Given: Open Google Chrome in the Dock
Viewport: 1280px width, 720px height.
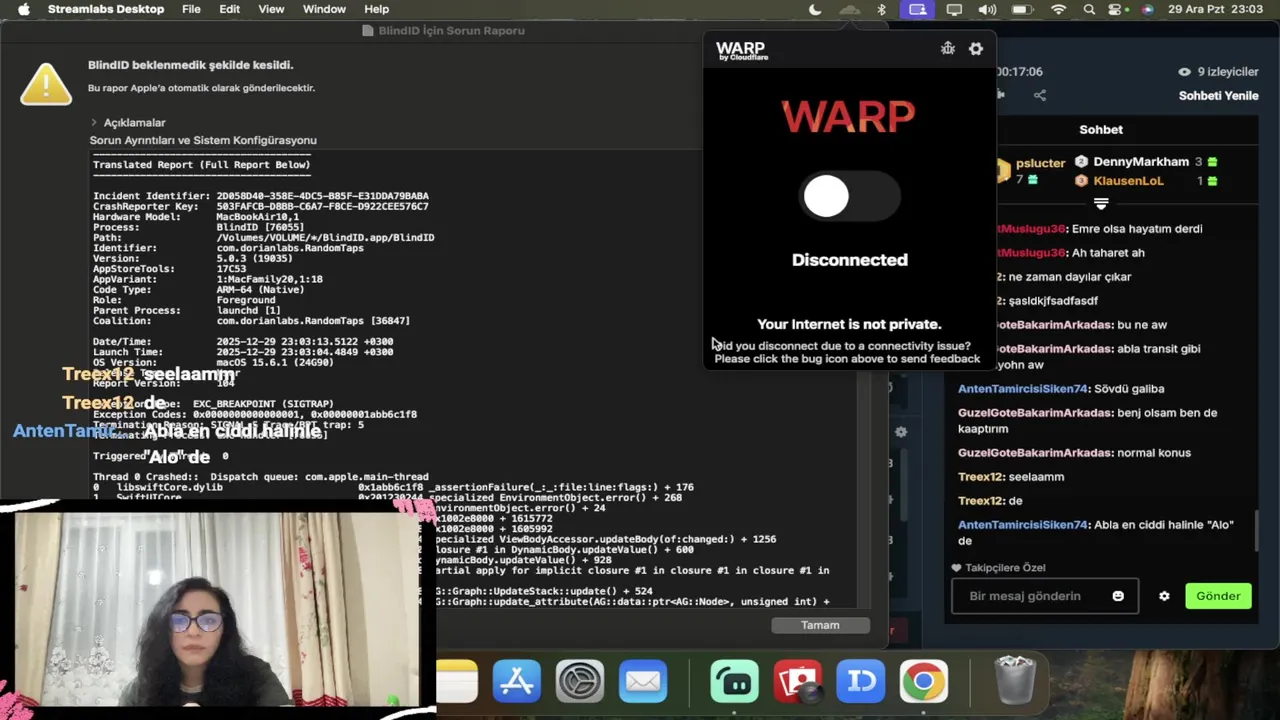Looking at the screenshot, I should [924, 682].
